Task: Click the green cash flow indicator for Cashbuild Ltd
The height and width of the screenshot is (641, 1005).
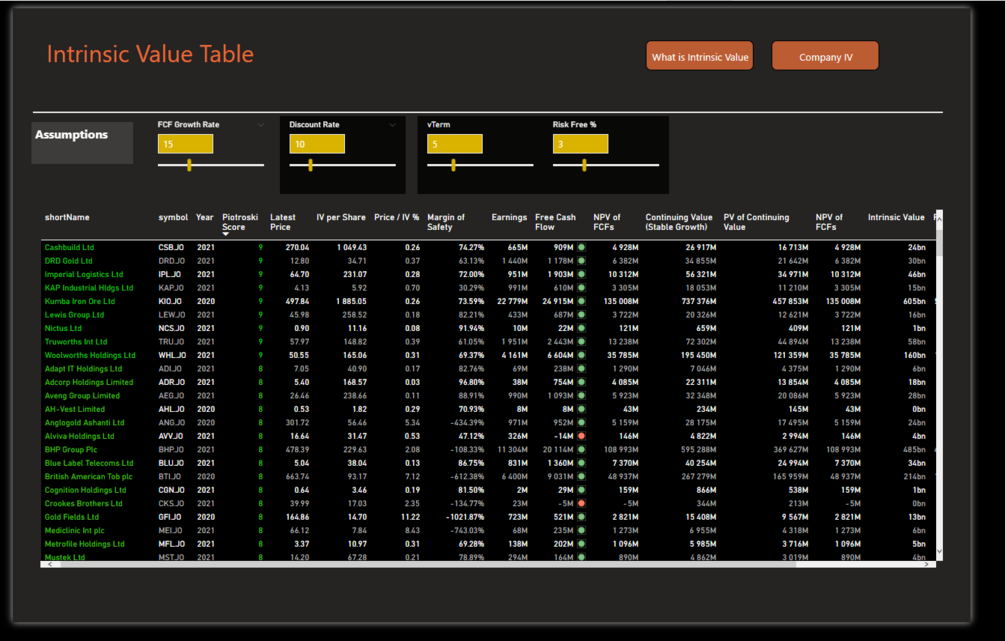Action: [581, 247]
